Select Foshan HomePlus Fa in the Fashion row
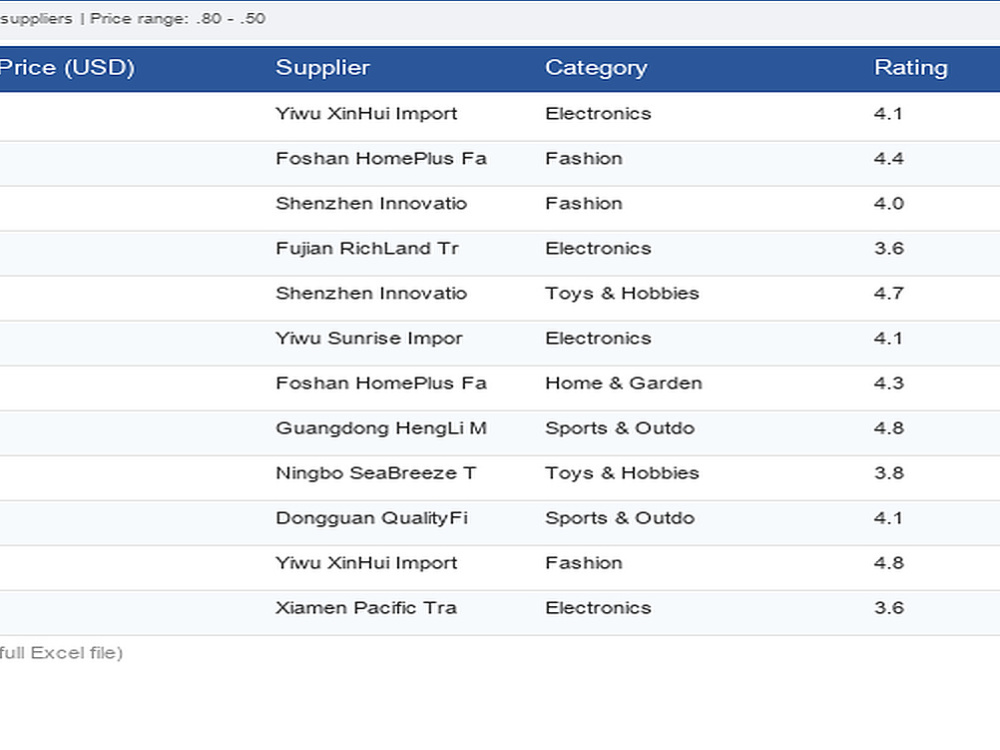 click(381, 158)
